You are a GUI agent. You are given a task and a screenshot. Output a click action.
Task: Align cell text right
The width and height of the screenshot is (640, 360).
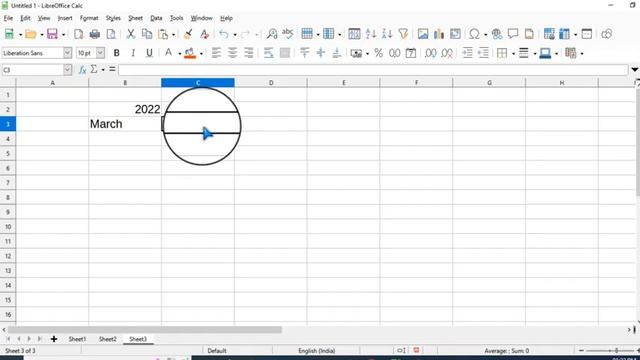[x=249, y=53]
